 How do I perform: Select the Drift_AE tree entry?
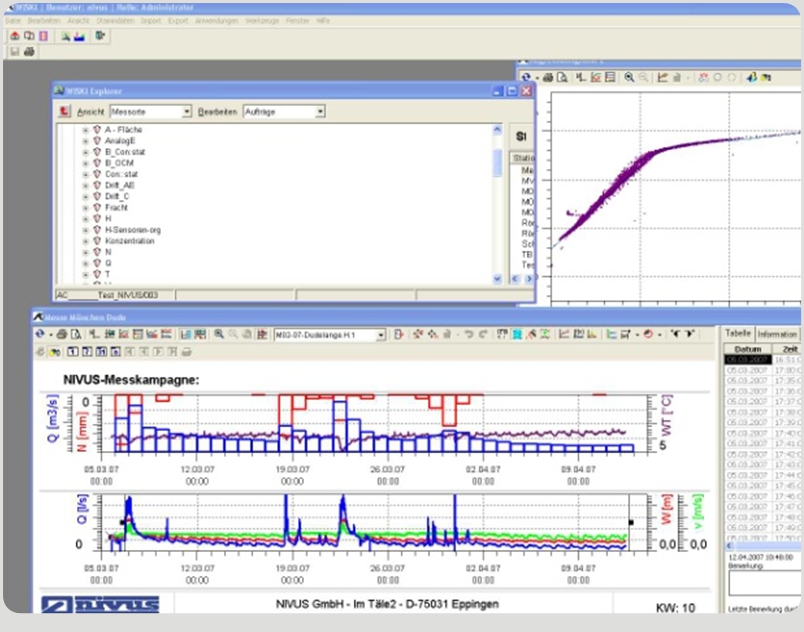[119, 185]
